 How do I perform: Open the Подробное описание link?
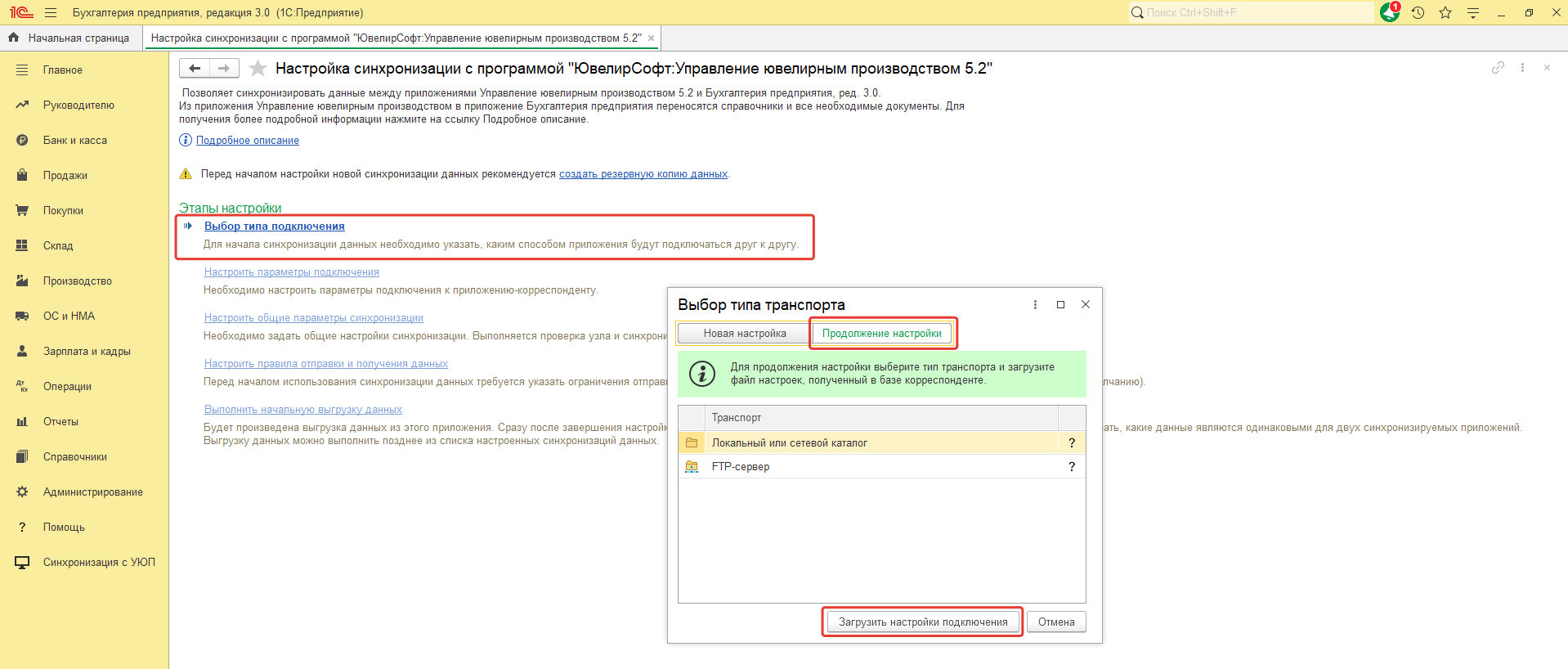(248, 140)
